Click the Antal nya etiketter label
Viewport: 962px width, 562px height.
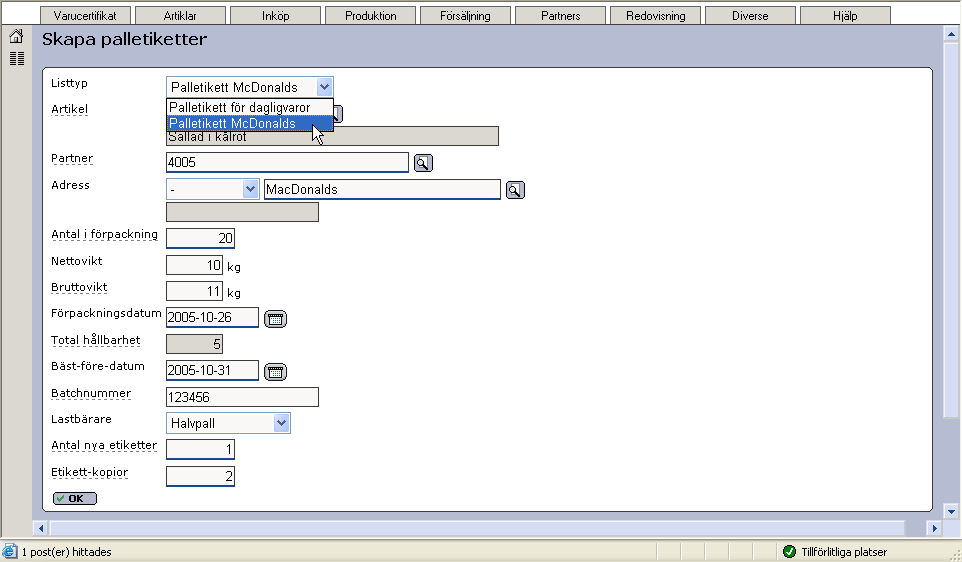pyautogui.click(x=104, y=445)
